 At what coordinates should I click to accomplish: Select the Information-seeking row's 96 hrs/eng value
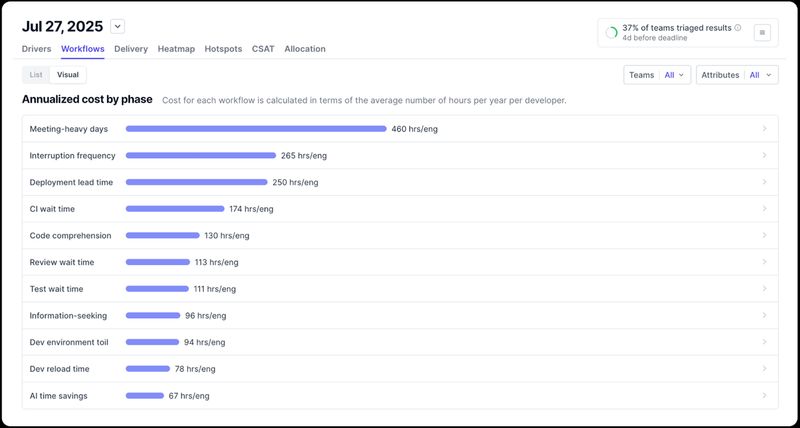tap(206, 316)
